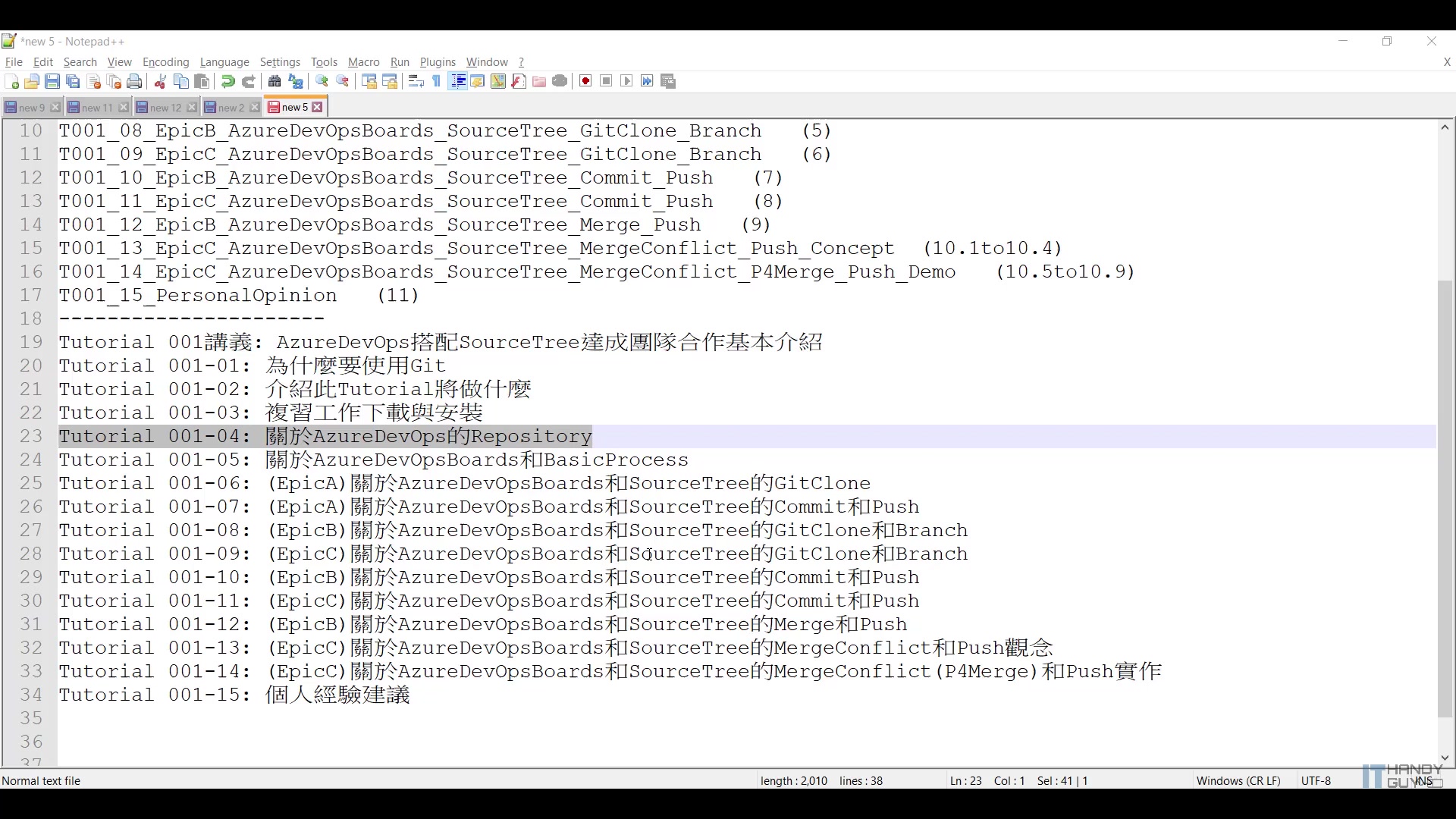The height and width of the screenshot is (819, 1456).
Task: Print the current document
Action: 134,81
